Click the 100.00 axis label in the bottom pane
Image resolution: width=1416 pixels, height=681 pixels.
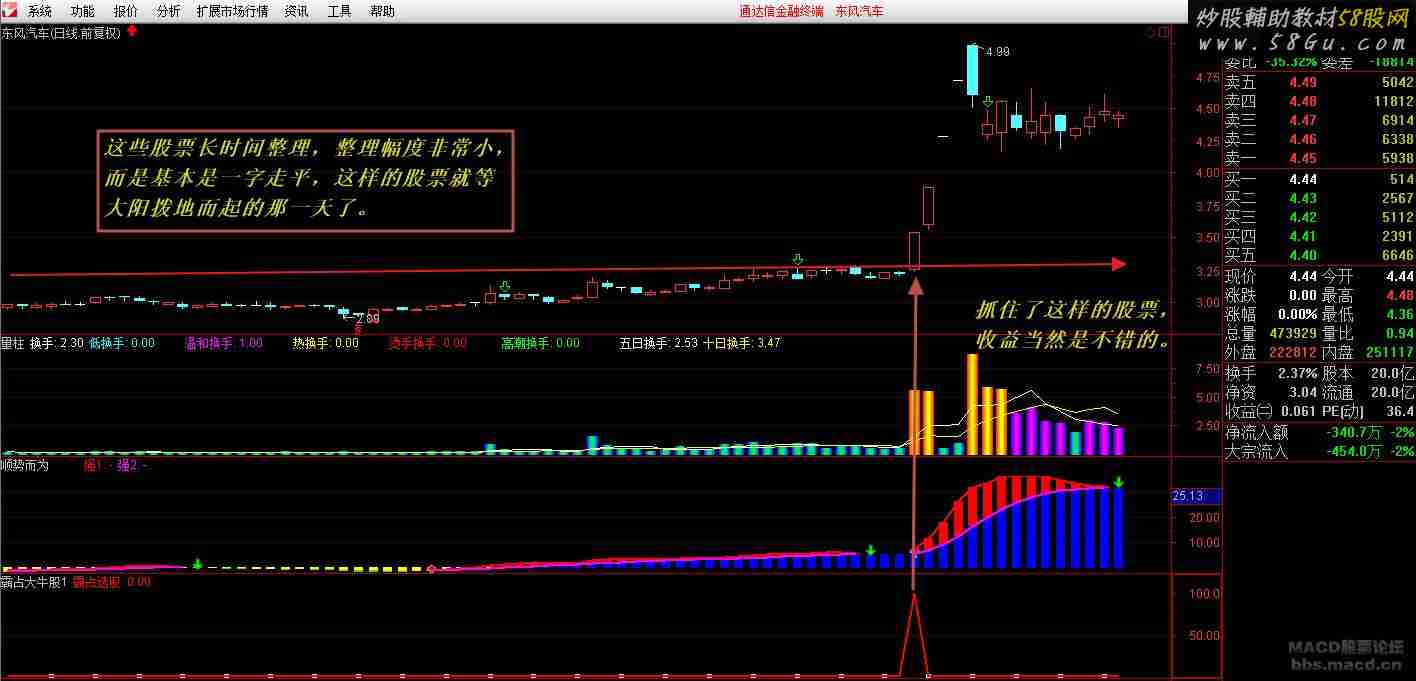[x=1204, y=593]
